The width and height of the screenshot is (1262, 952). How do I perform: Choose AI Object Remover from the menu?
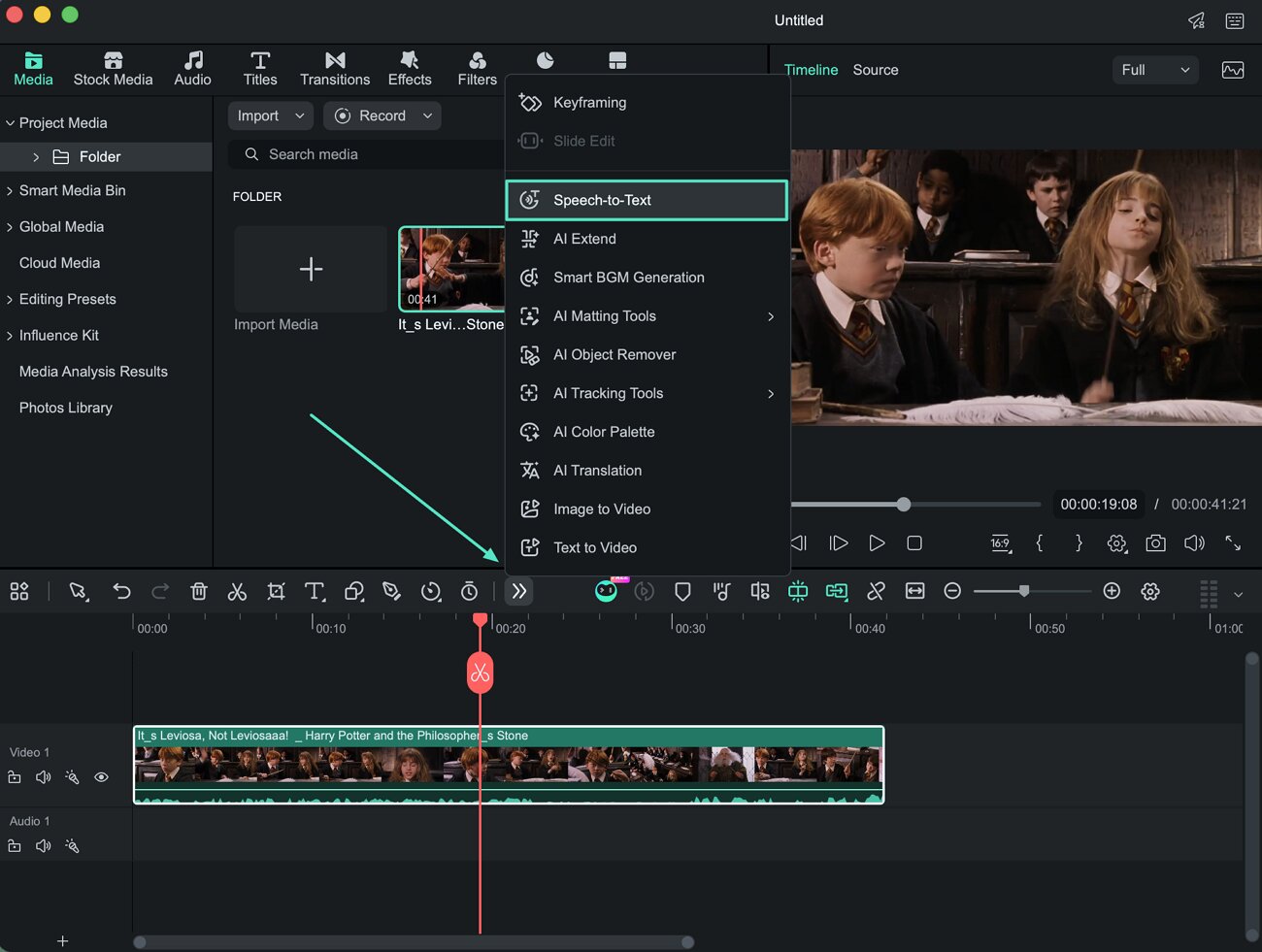647,355
